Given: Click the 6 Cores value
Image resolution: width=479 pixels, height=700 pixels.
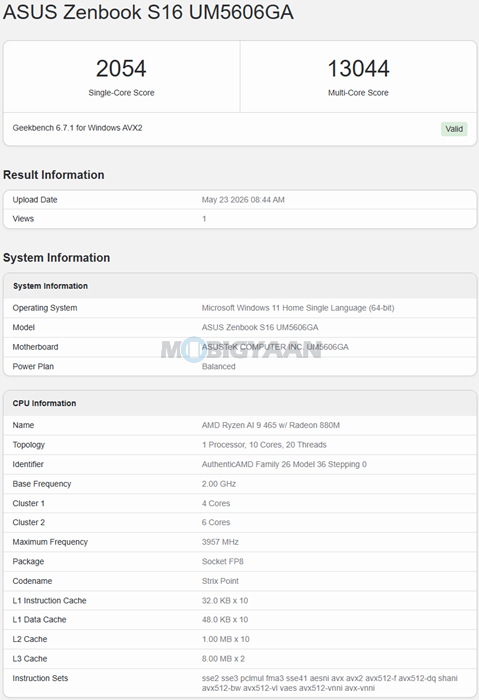Looking at the screenshot, I should point(216,522).
